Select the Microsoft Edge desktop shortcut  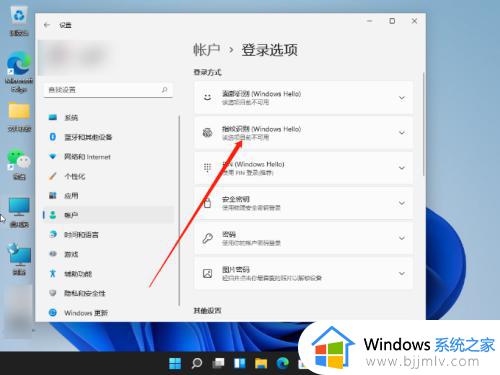[19, 72]
